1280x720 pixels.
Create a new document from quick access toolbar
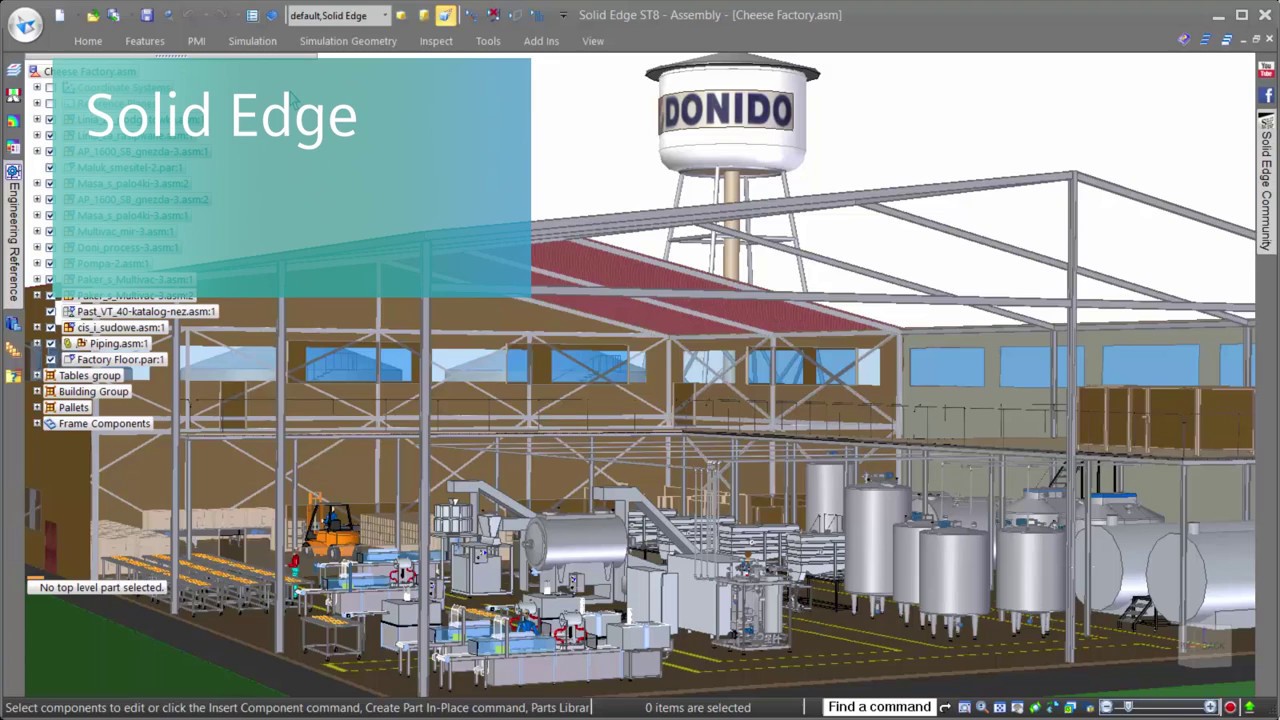click(x=60, y=15)
